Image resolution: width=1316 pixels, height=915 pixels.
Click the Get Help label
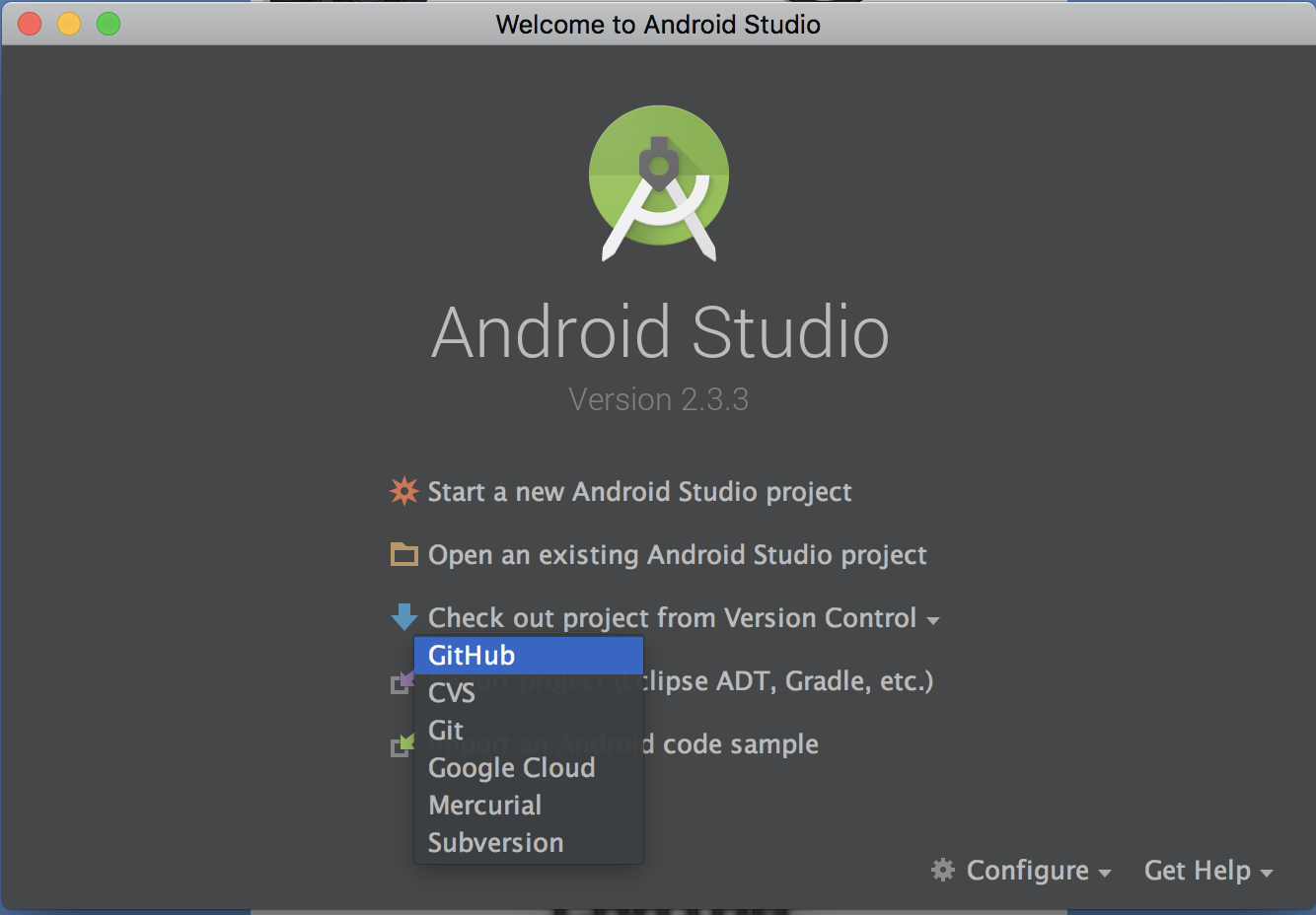click(x=1198, y=871)
